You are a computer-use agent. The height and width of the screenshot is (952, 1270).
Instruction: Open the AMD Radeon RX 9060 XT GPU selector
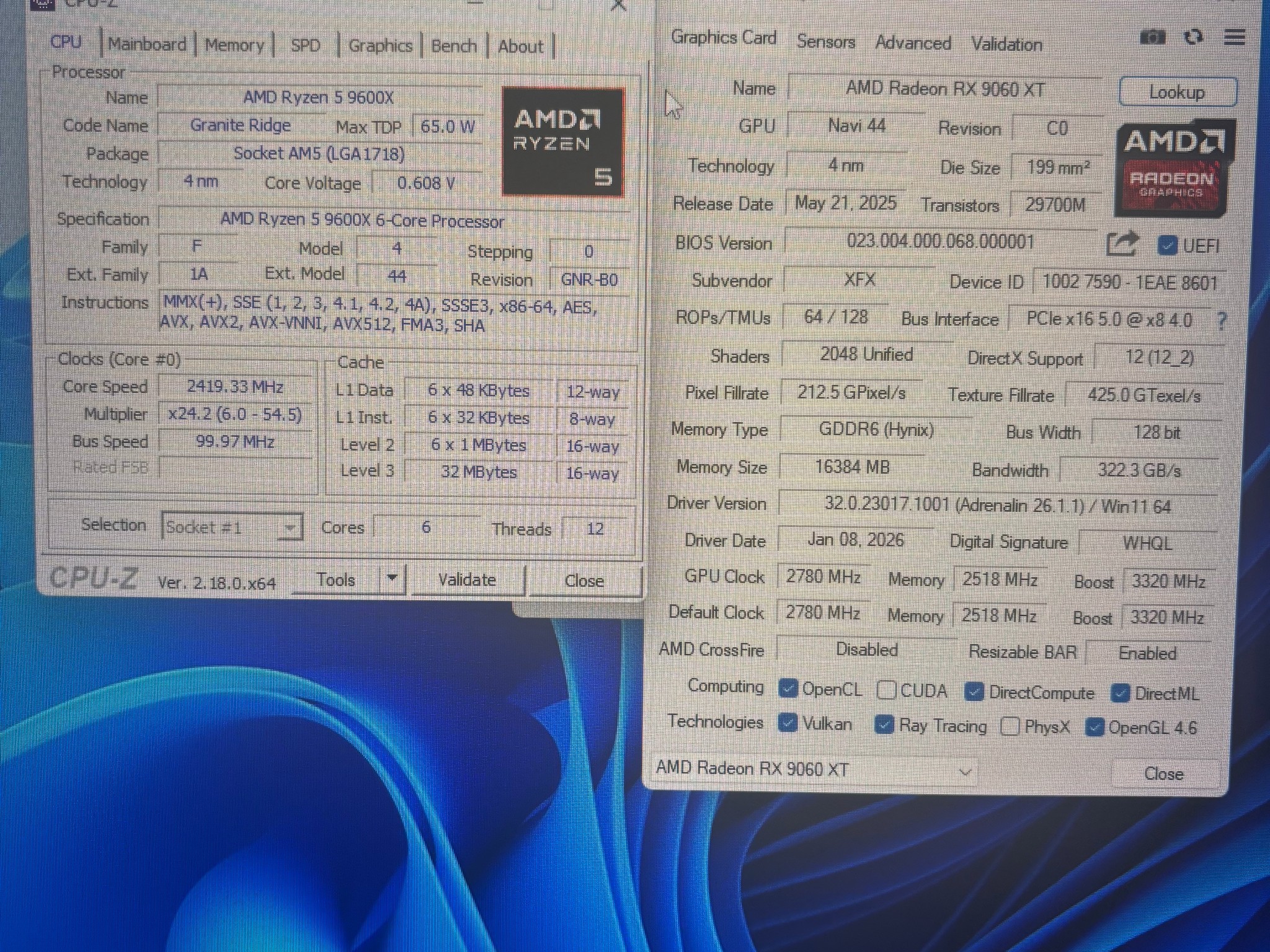pos(814,769)
